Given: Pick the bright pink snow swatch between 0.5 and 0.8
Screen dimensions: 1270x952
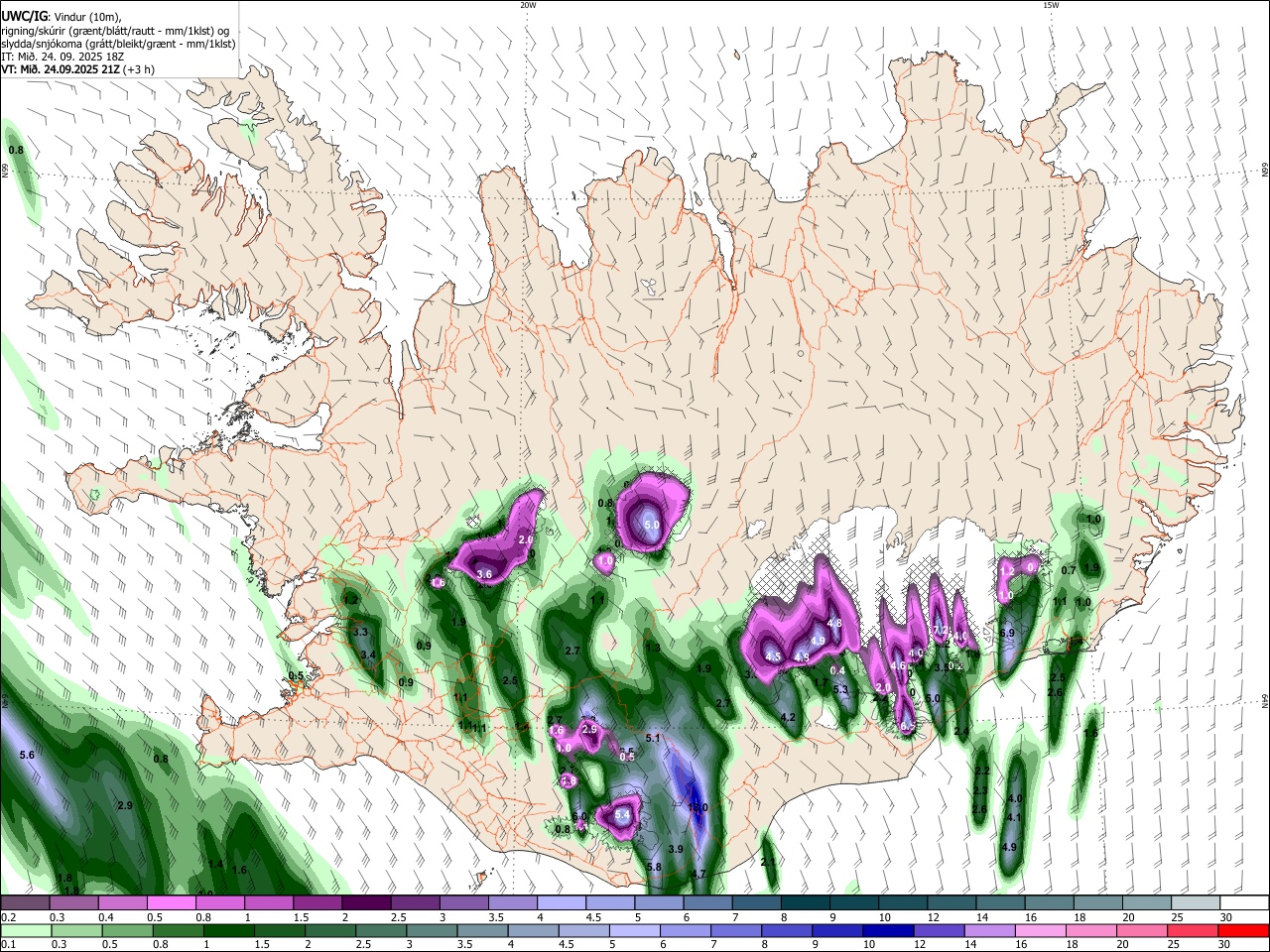Looking at the screenshot, I should [171, 902].
